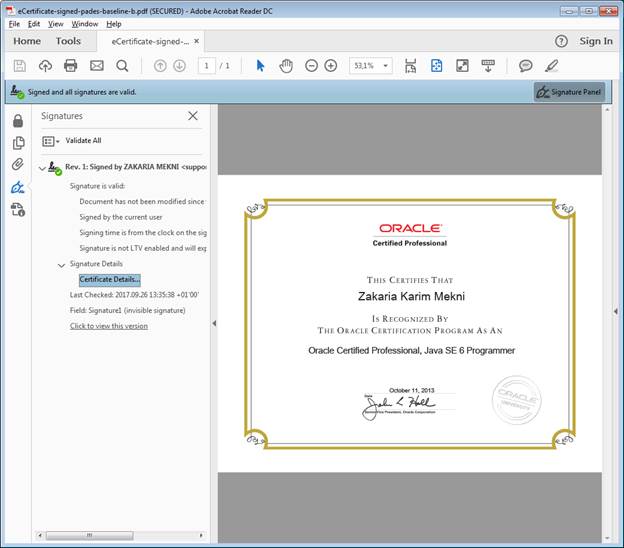This screenshot has width=624, height=548.
Task: Close the Signatures pane with X
Action: (193, 116)
